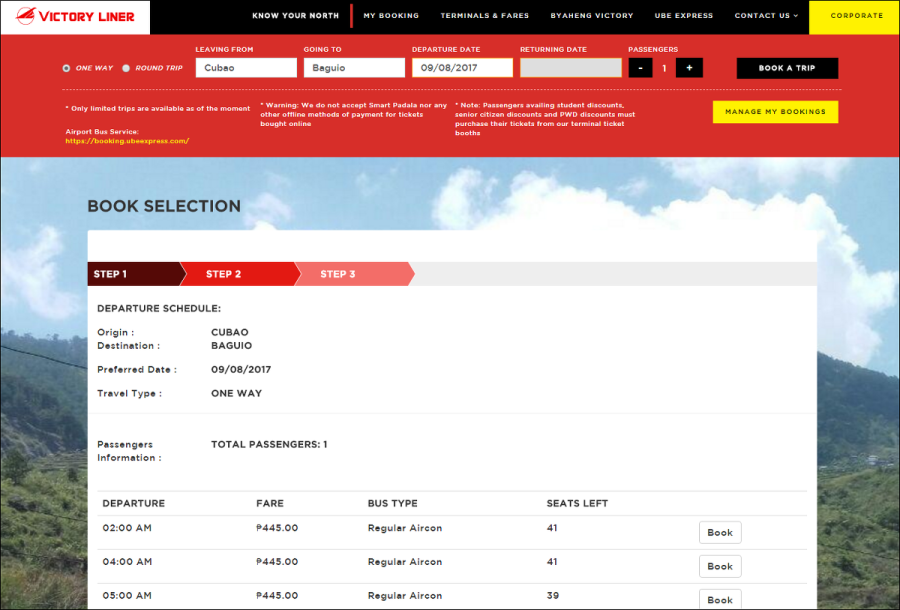Click the 02:00 AM departure time

pos(127,528)
